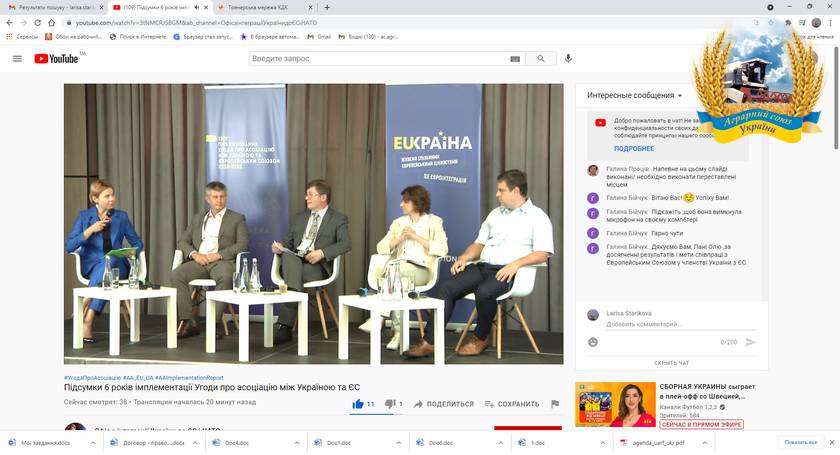Click the ПОДРОБНЕЕ link in chat notice
Image resolution: width=840 pixels, height=455 pixels.
[x=634, y=148]
